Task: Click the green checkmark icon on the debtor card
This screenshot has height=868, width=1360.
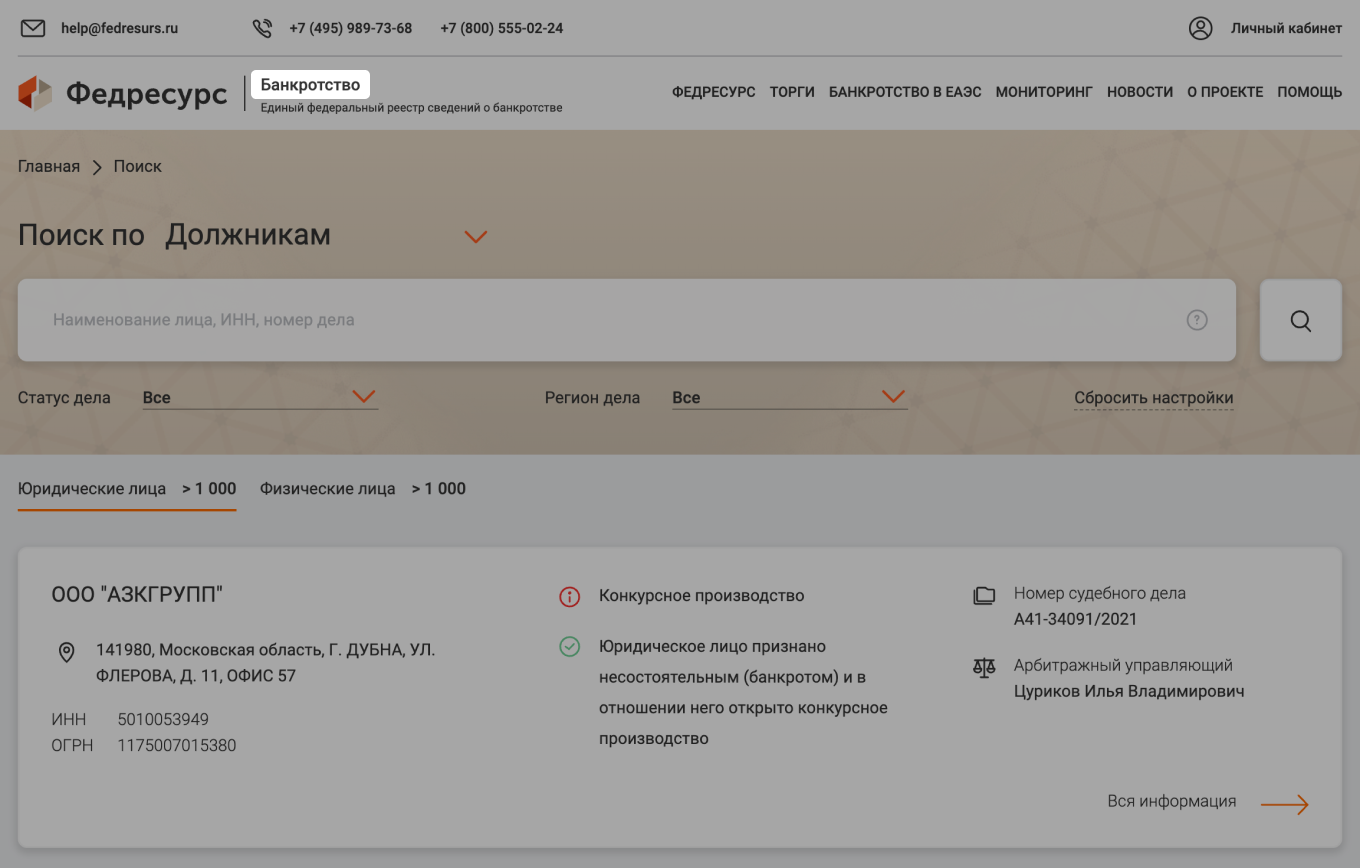Action: (569, 647)
